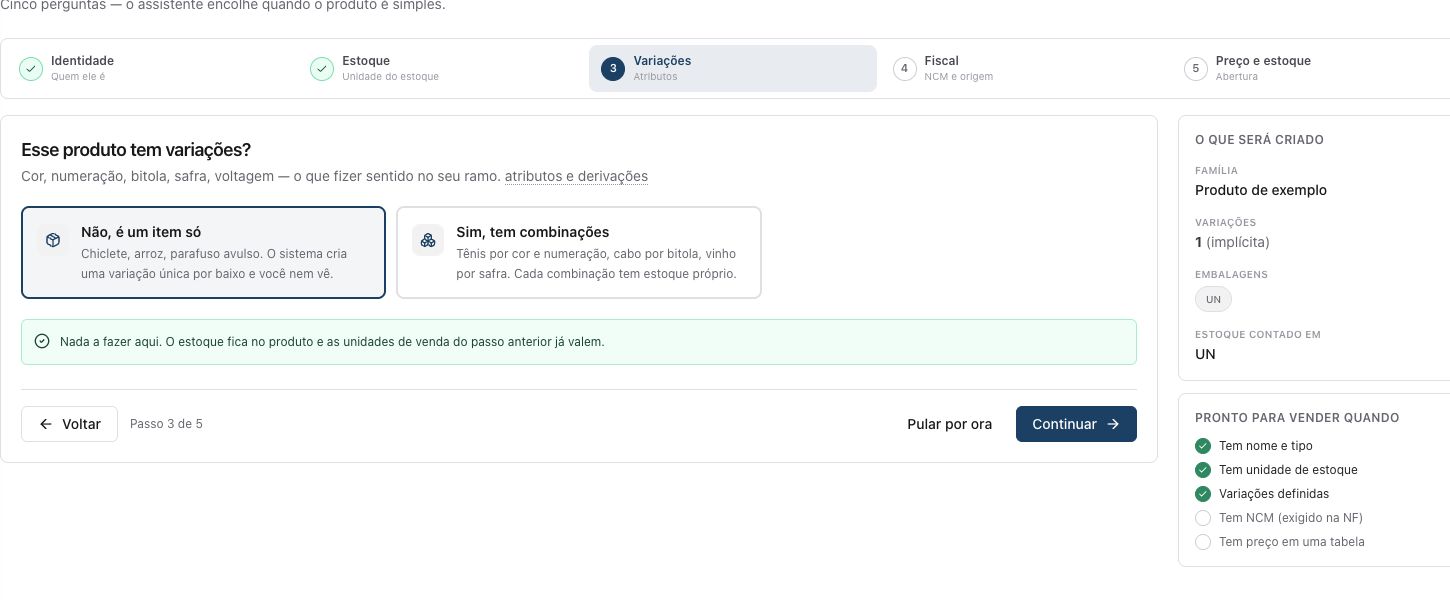Select the Variações step
This screenshot has width=1450, height=600.
732,68
